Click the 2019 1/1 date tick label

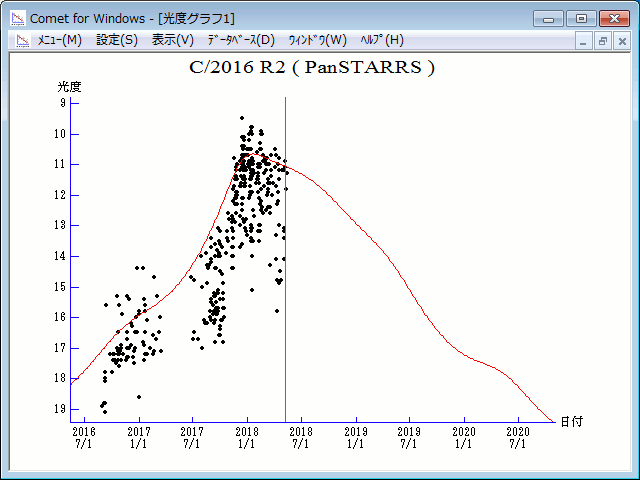point(355,436)
